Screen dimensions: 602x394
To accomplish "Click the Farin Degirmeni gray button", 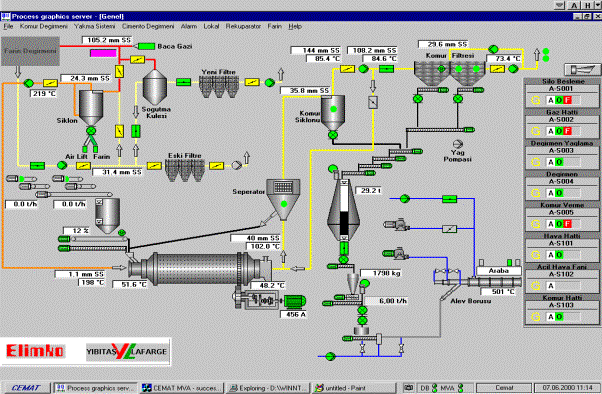I will (x=30, y=51).
